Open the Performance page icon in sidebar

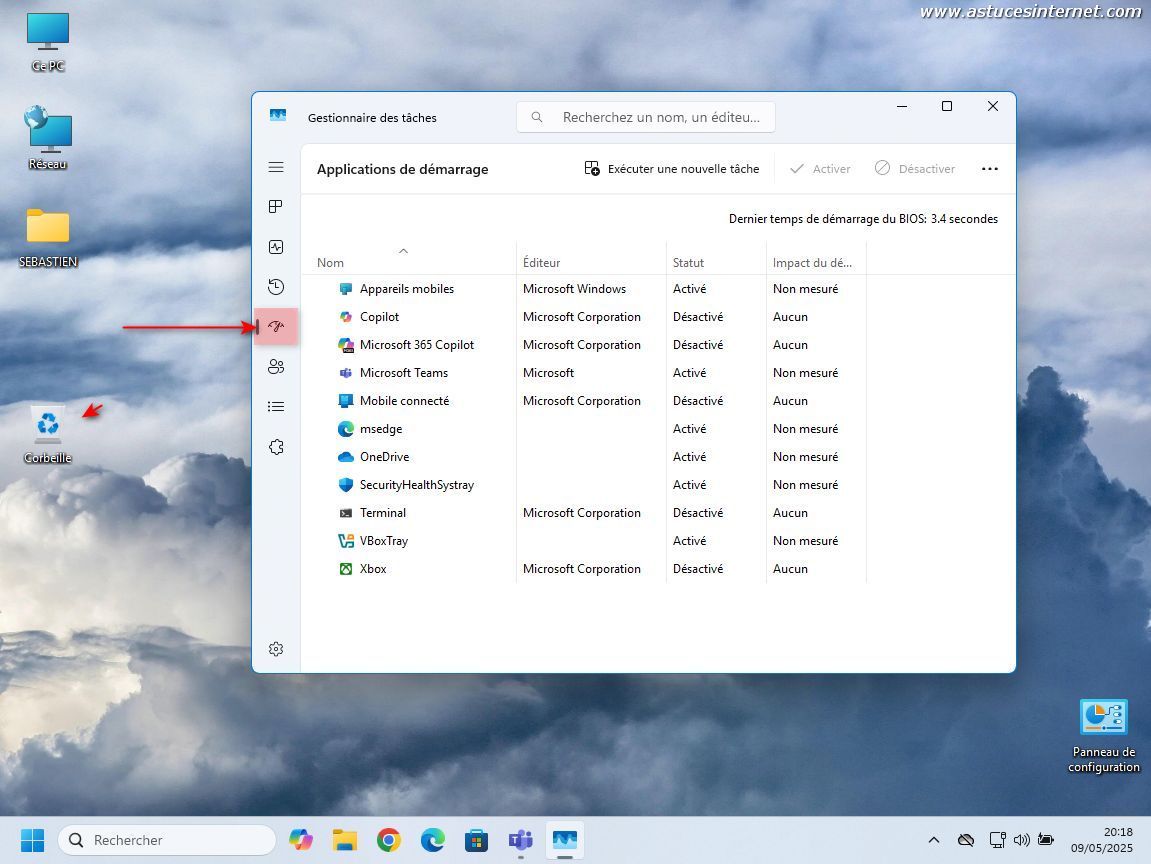(x=276, y=247)
